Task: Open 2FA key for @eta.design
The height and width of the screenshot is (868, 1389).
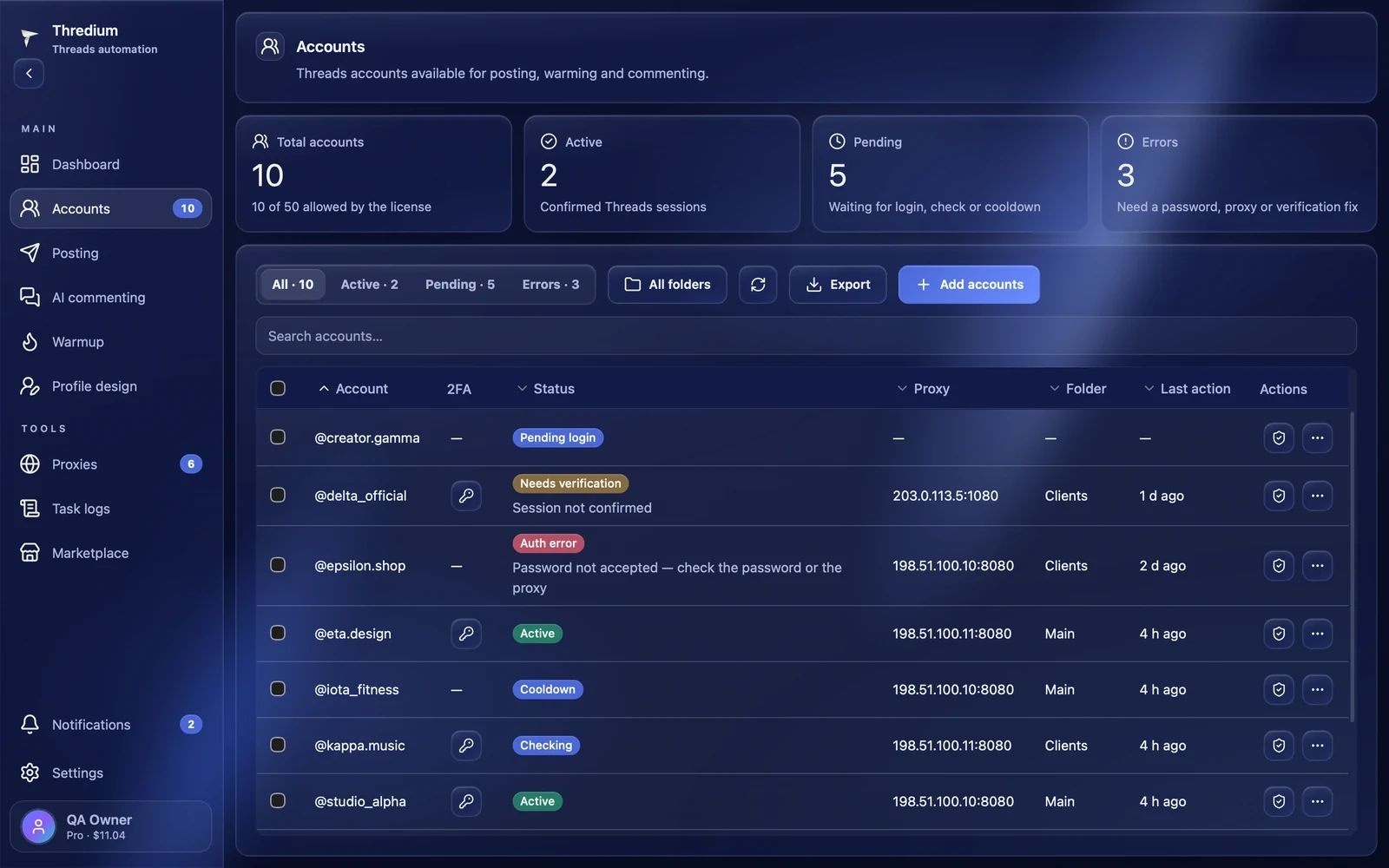Action: point(466,634)
